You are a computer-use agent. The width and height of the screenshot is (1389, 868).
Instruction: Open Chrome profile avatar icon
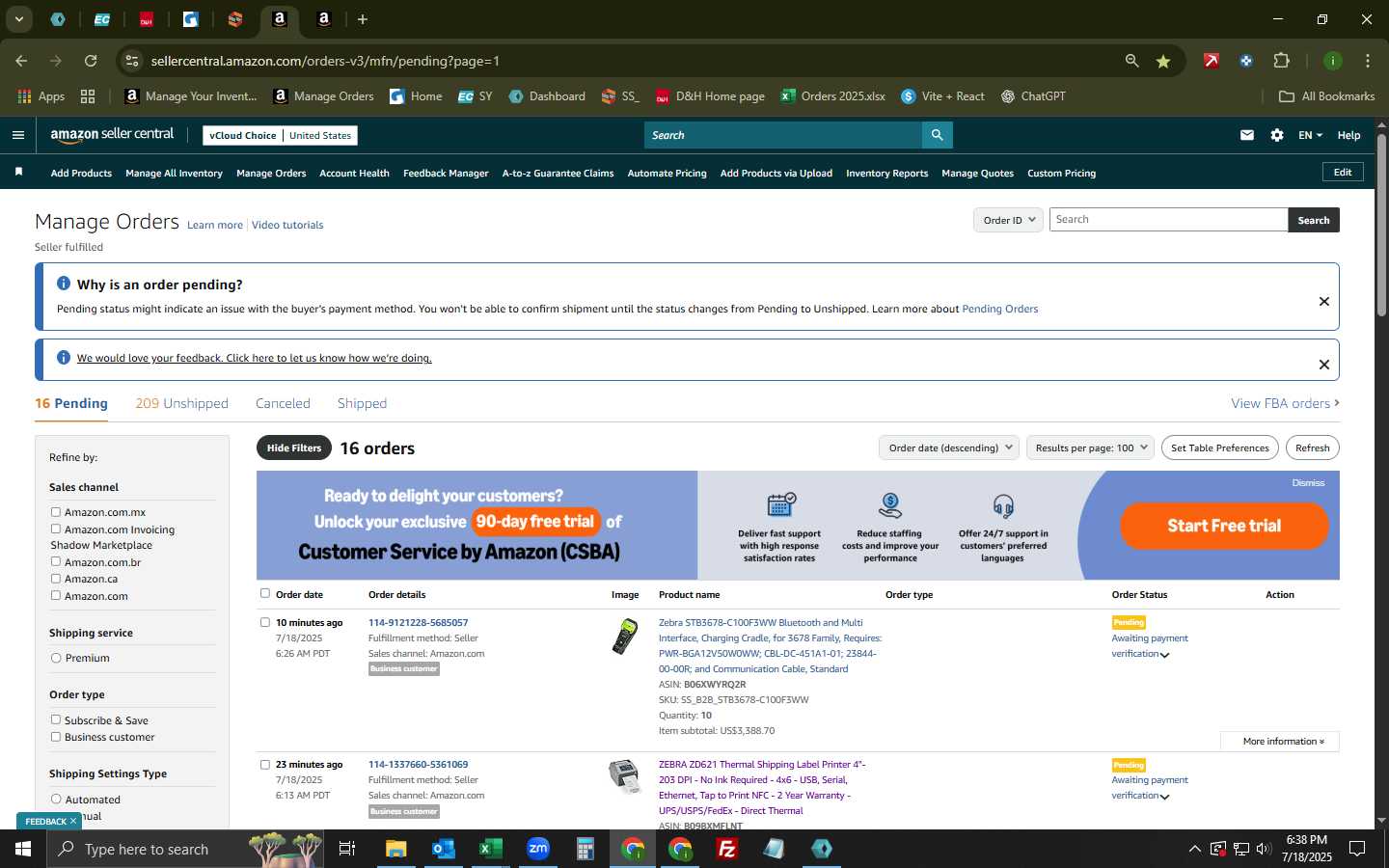[x=1333, y=61]
